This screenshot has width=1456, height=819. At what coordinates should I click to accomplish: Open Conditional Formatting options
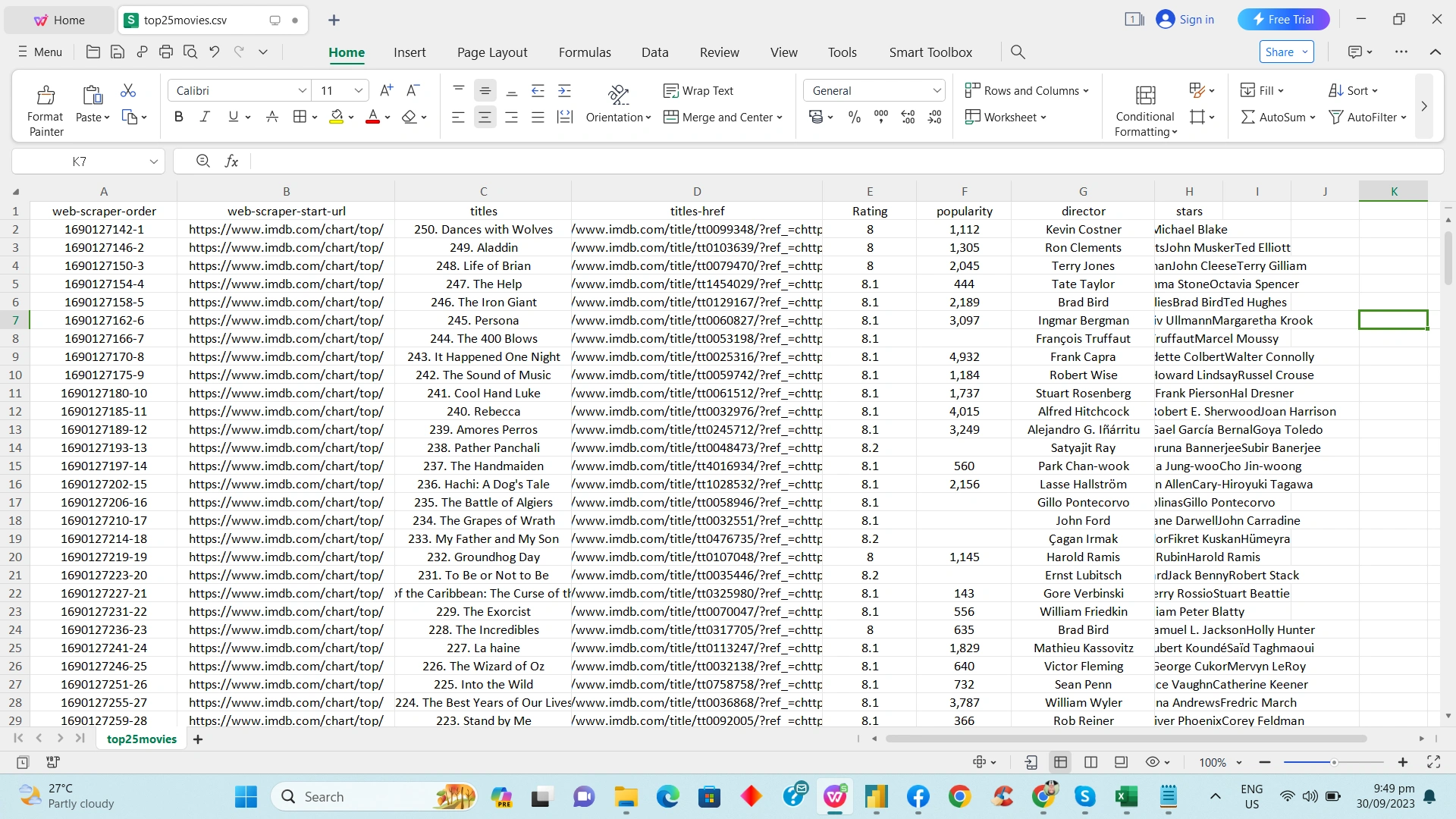(x=1145, y=106)
